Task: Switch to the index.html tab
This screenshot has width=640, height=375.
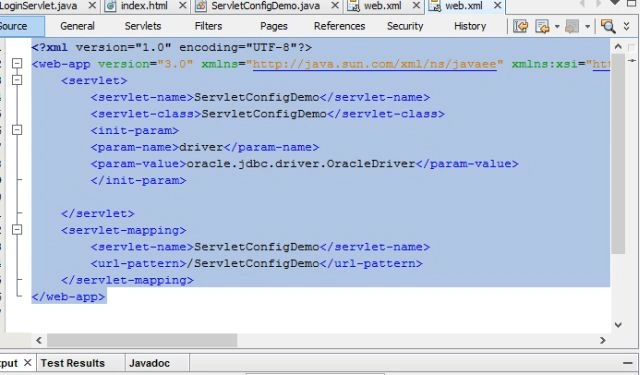Action: pyautogui.click(x=144, y=6)
